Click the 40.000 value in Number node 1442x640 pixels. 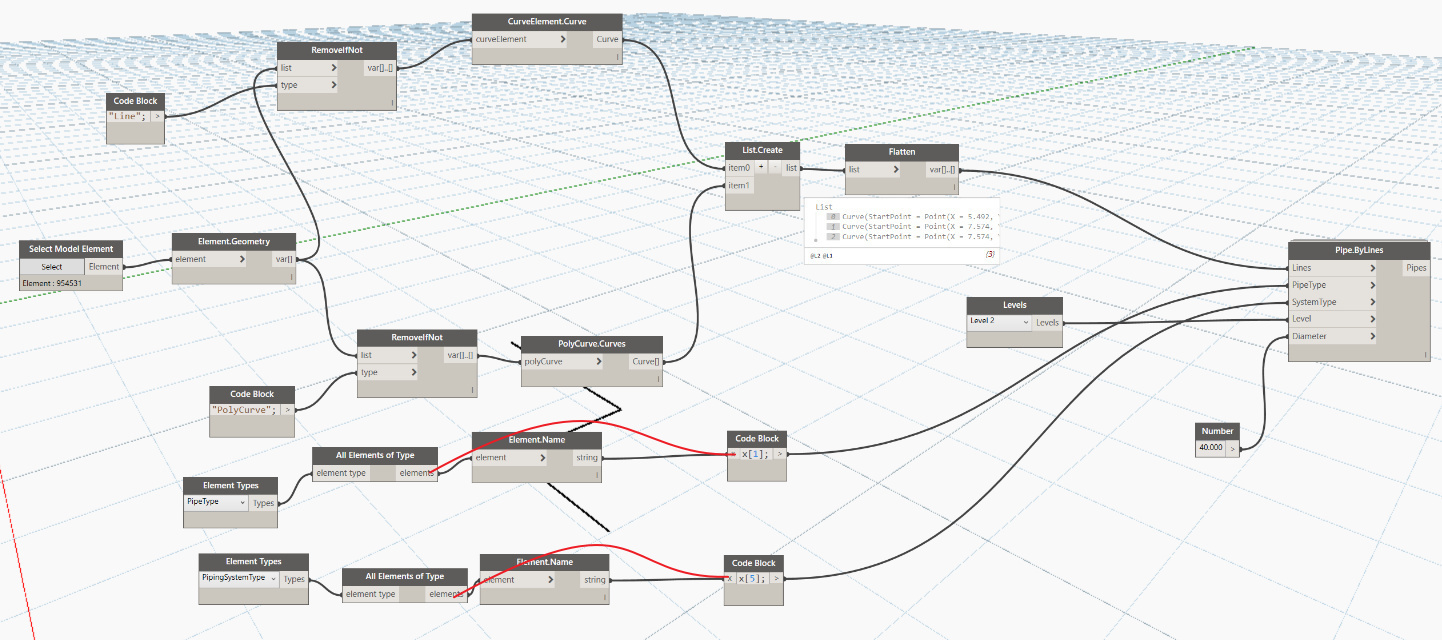point(1210,449)
